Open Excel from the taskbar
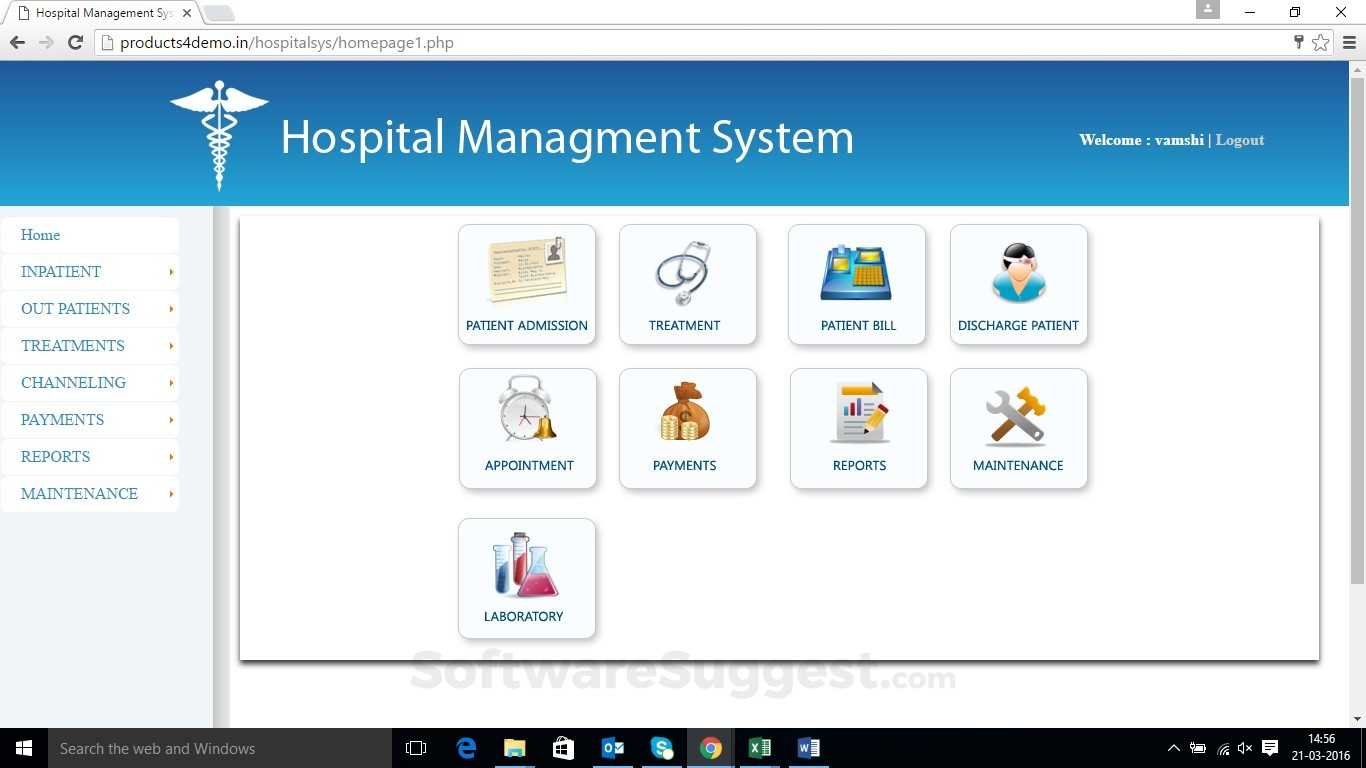This screenshot has width=1366, height=768. 759,748
